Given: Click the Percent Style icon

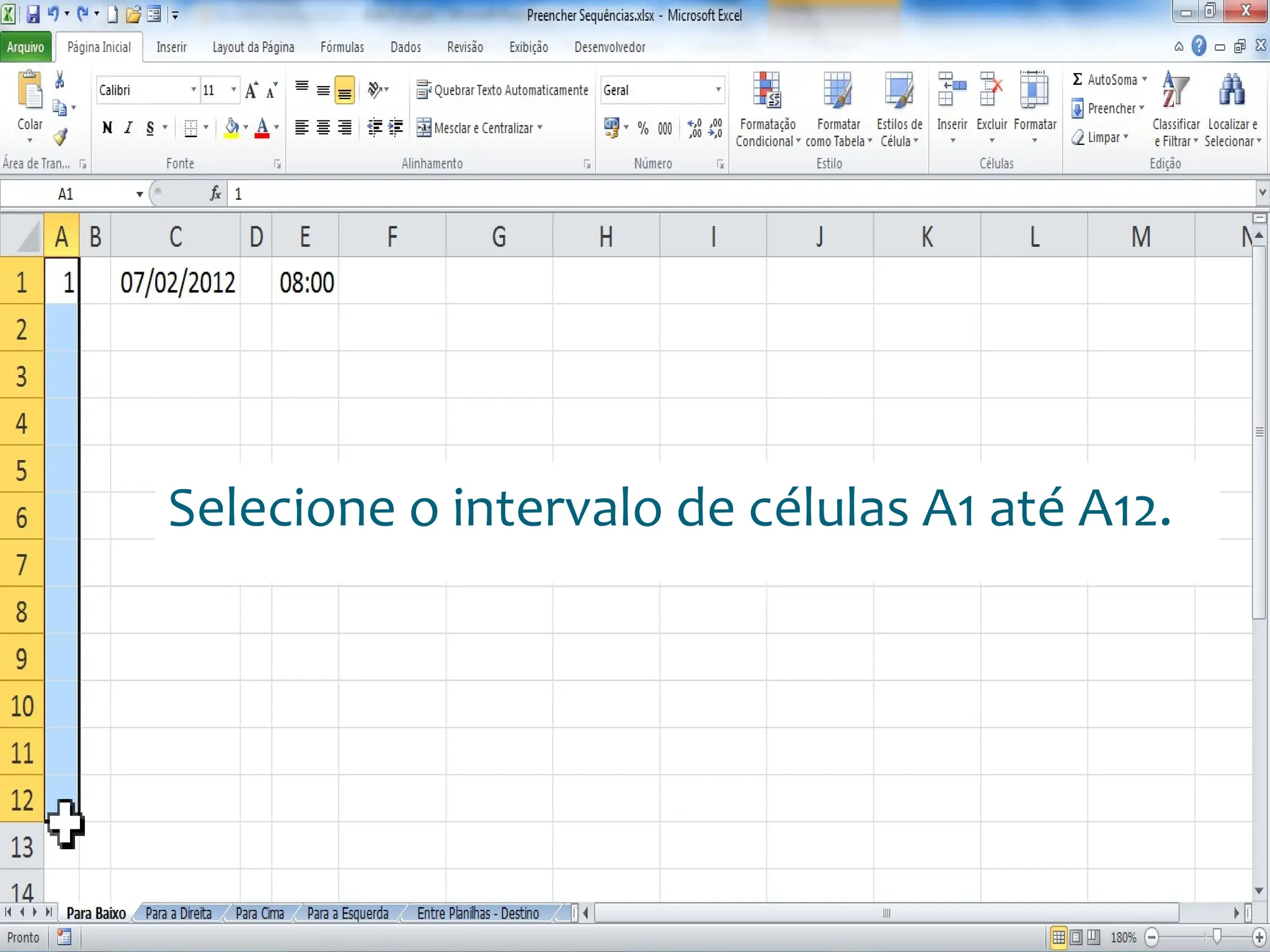Looking at the screenshot, I should (x=643, y=128).
